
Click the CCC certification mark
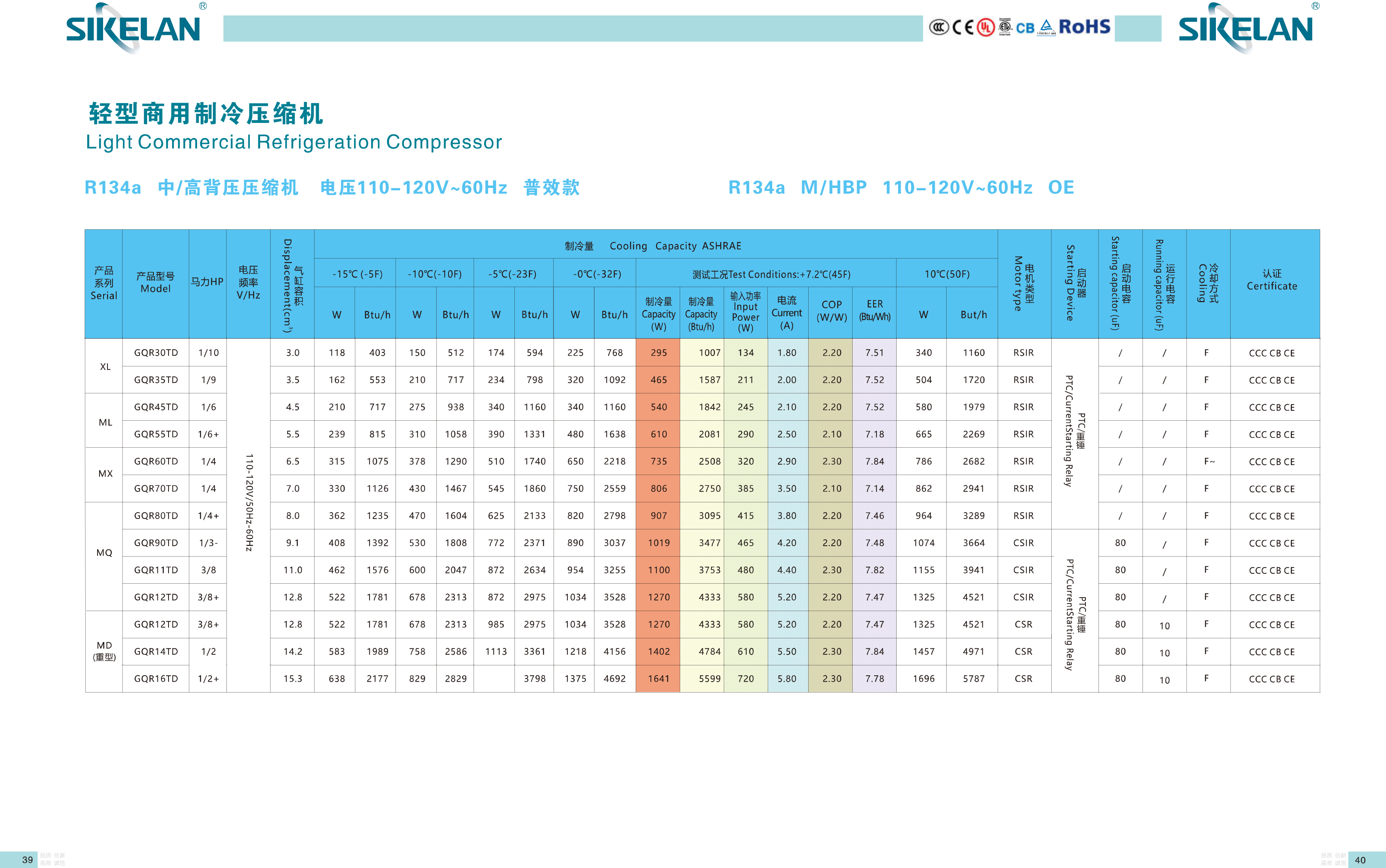coord(939,27)
